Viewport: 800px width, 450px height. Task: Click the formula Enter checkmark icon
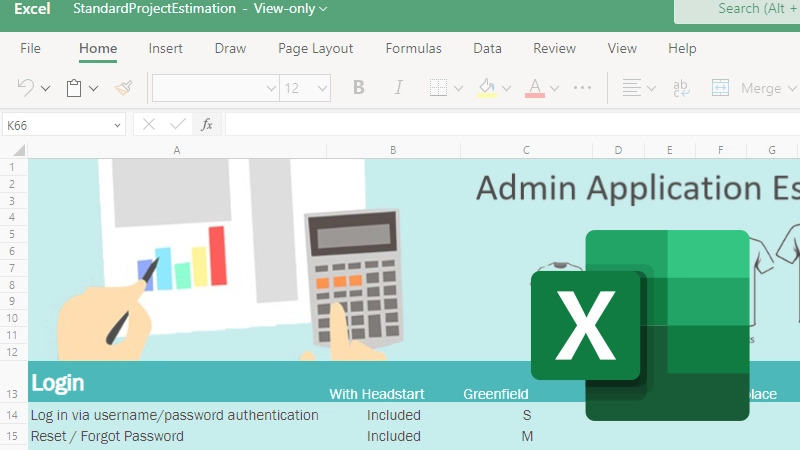[178, 124]
